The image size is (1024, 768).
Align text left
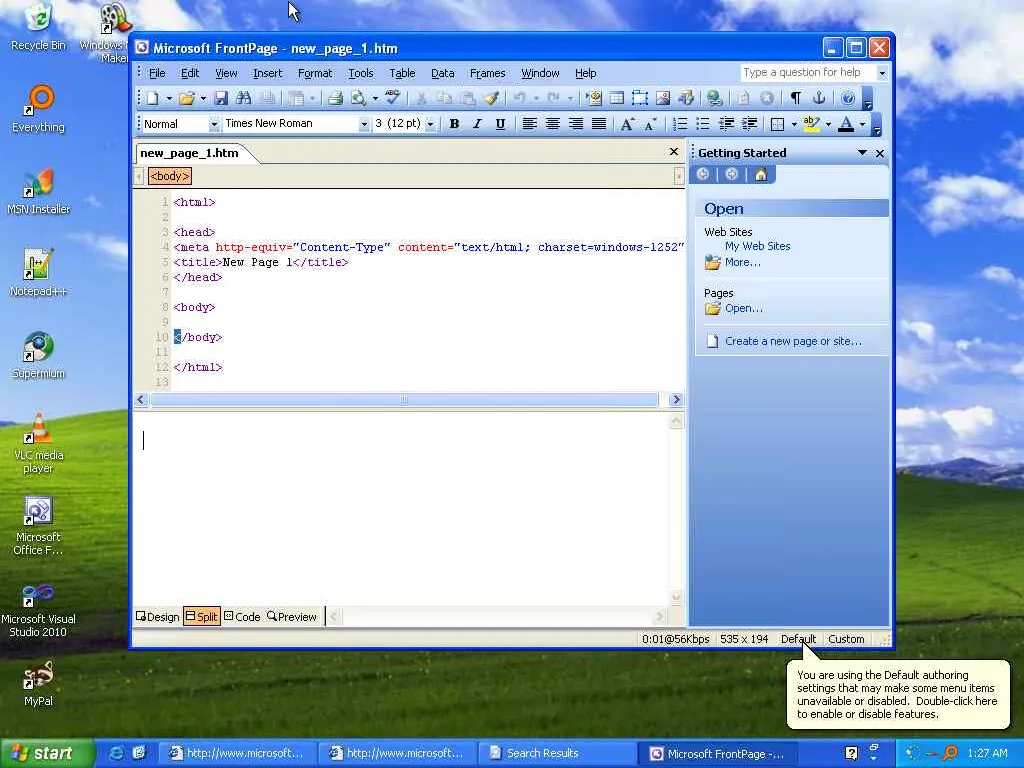(x=530, y=123)
